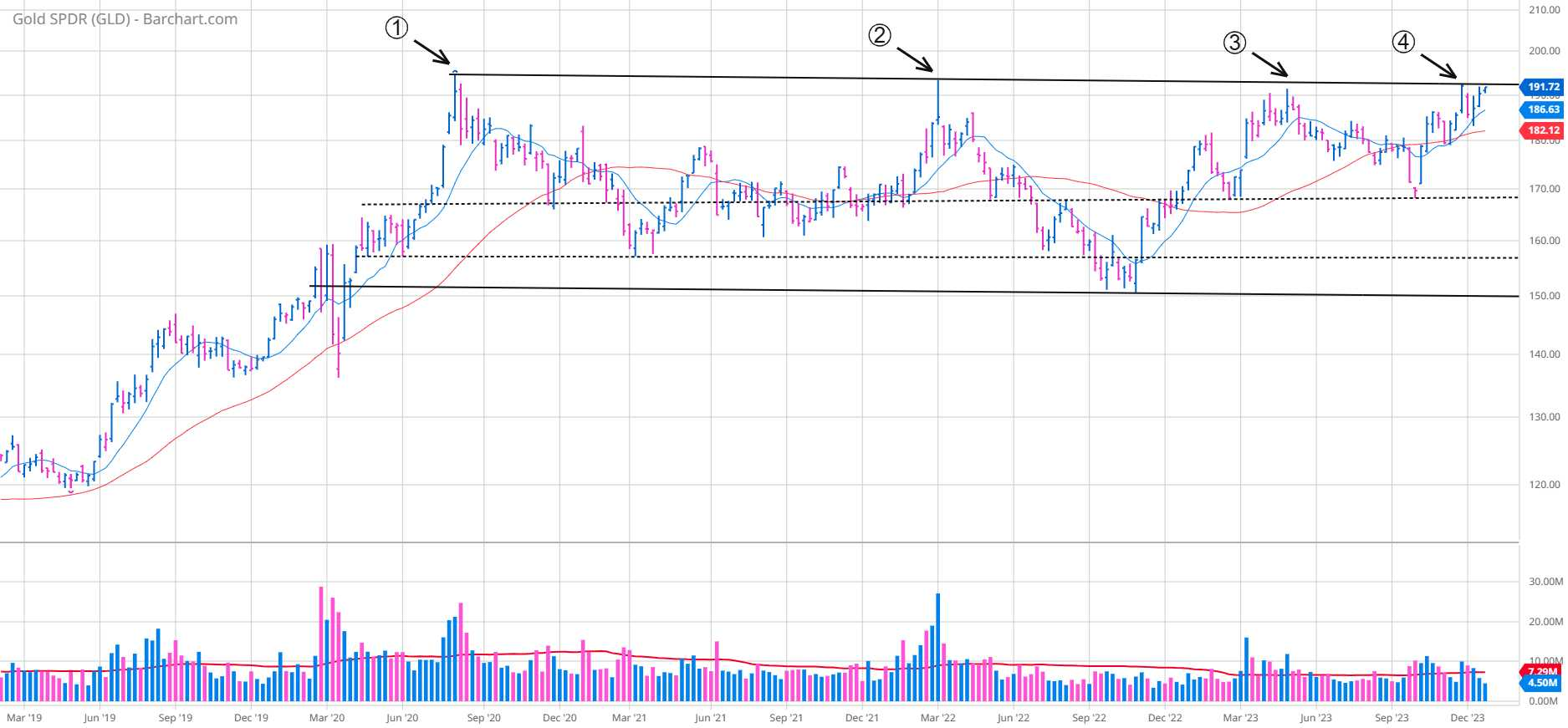Click the 30.00M volume axis label
The width and height of the screenshot is (1568, 728).
[x=1545, y=582]
